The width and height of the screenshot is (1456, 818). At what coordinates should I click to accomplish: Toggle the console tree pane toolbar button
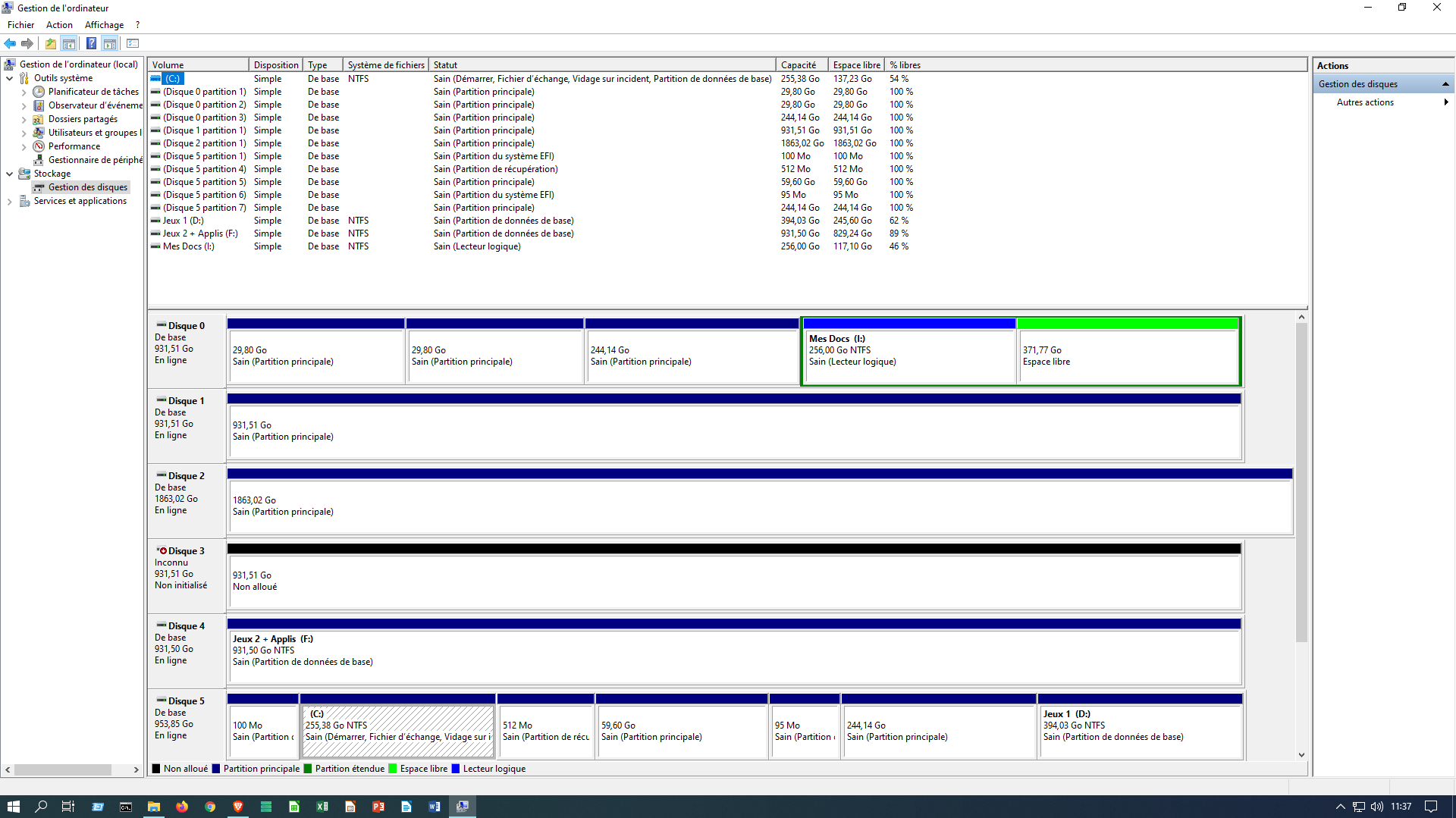(x=69, y=43)
